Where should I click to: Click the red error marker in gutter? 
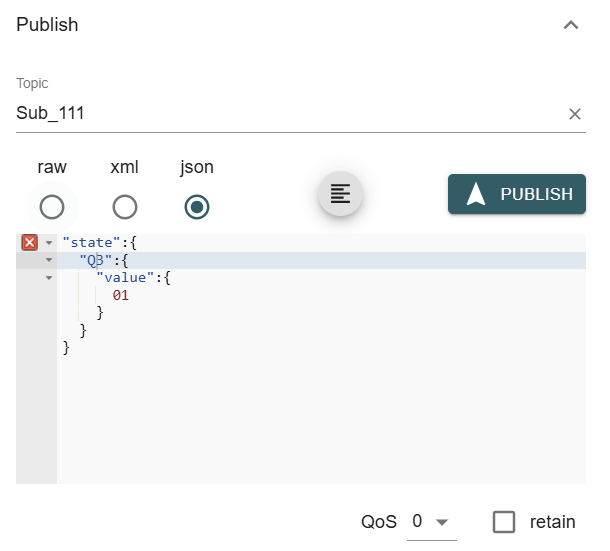click(x=30, y=243)
